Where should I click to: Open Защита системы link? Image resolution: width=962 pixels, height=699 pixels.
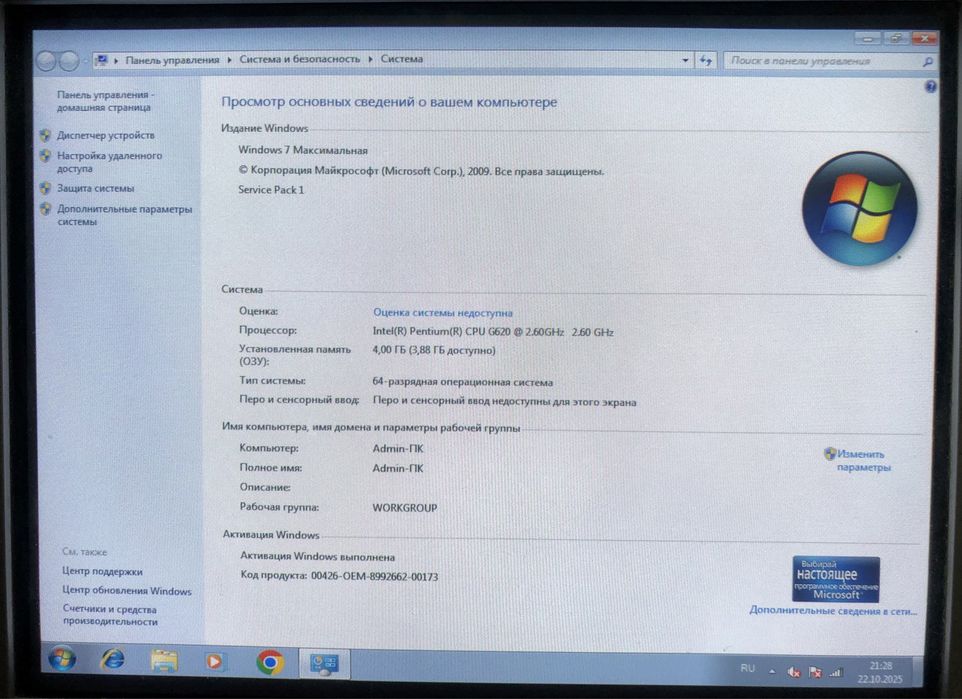click(95, 188)
